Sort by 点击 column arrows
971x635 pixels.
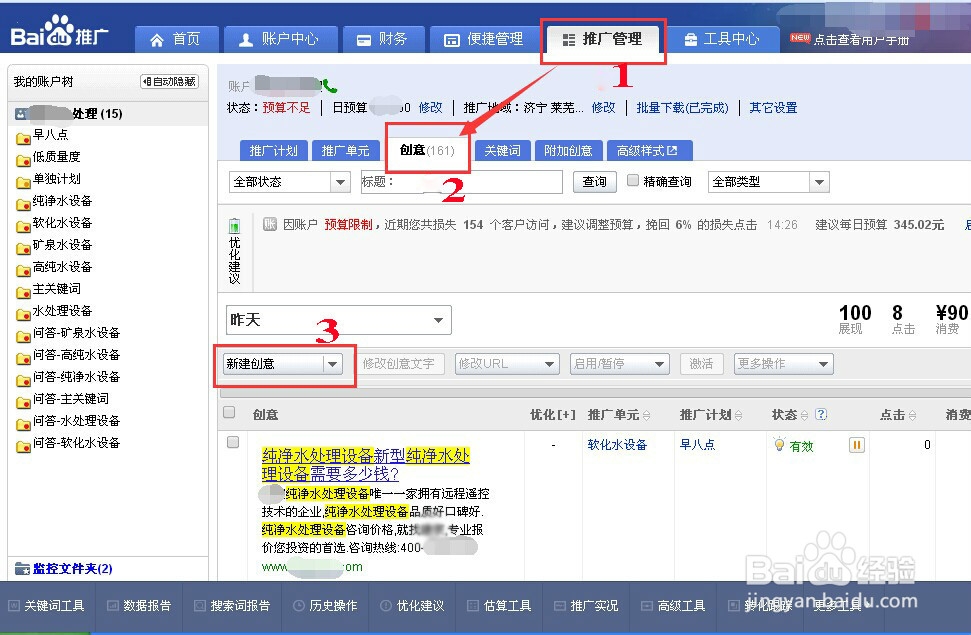point(912,415)
